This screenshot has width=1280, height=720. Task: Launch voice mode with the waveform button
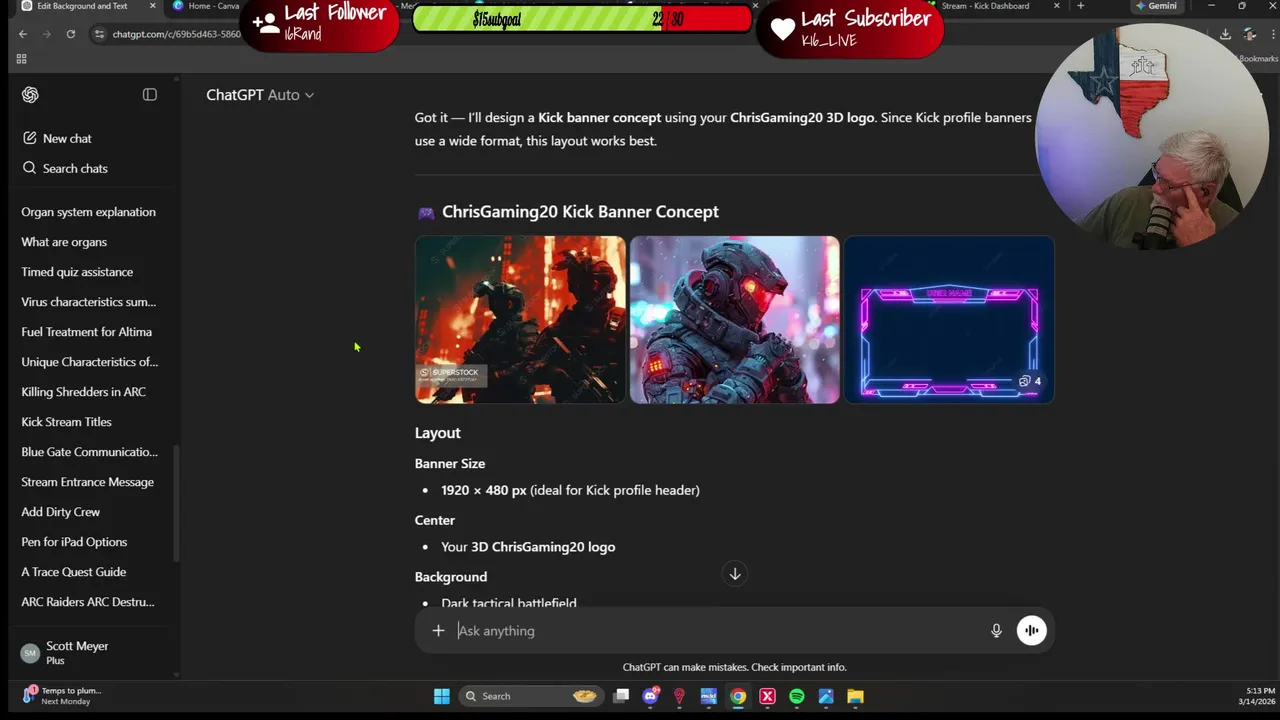point(1031,631)
